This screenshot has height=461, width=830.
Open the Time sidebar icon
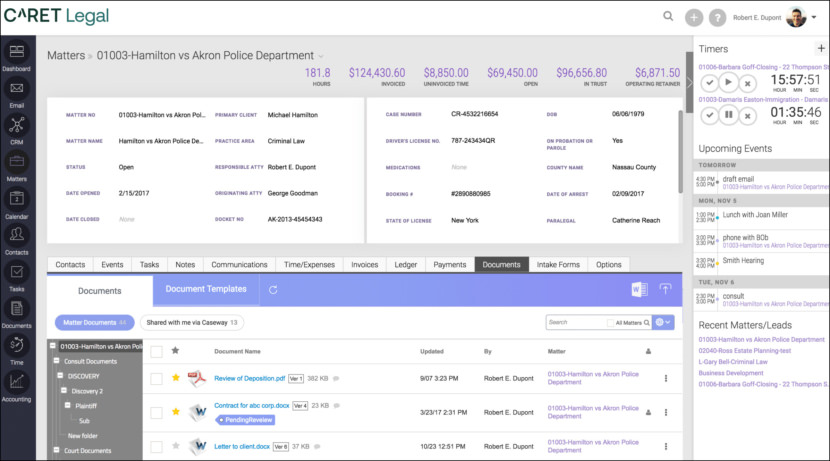[16, 345]
